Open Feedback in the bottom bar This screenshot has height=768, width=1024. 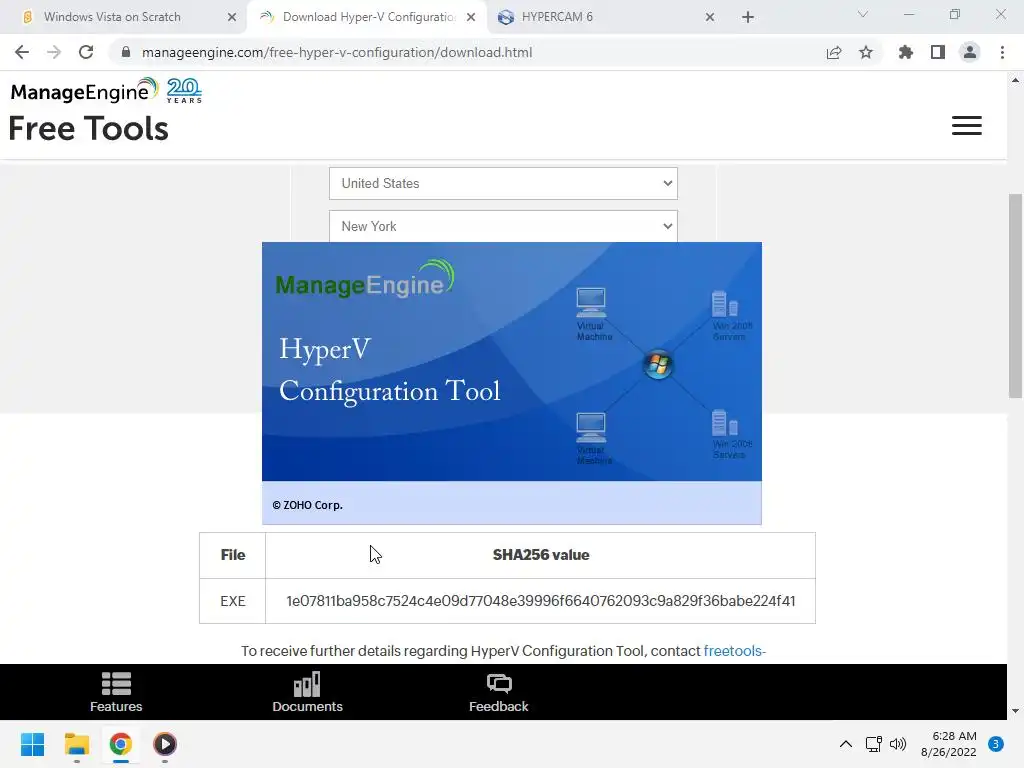click(499, 692)
